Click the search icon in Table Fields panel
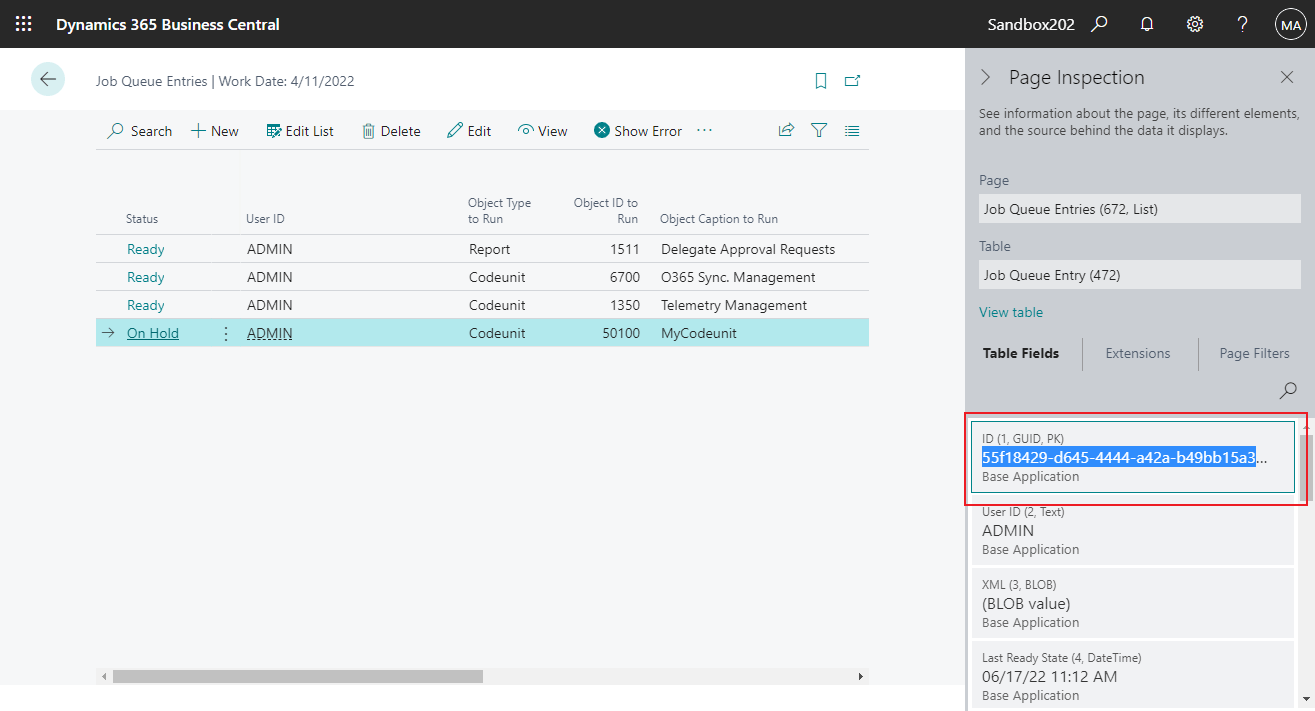The width and height of the screenshot is (1315, 711). pyautogui.click(x=1287, y=390)
